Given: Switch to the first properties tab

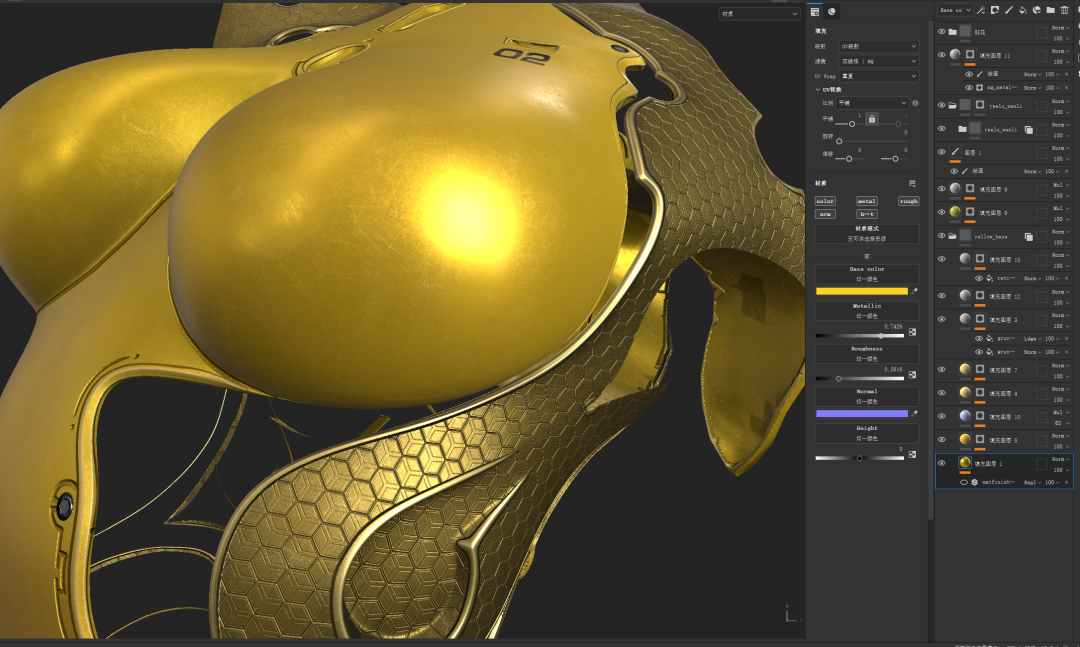Looking at the screenshot, I should tap(815, 11).
